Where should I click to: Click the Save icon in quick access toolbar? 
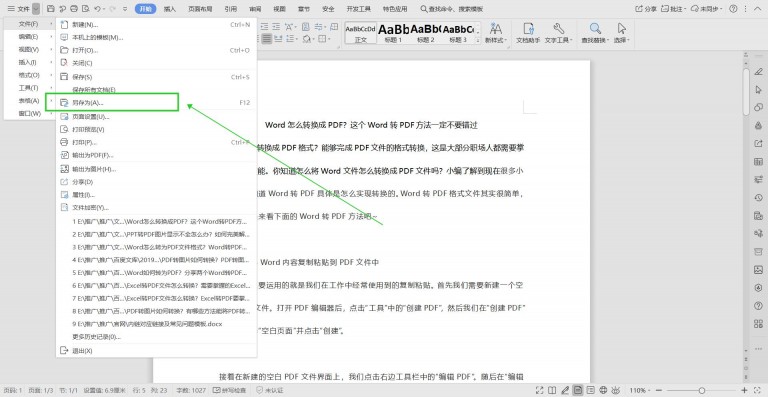[x=51, y=9]
